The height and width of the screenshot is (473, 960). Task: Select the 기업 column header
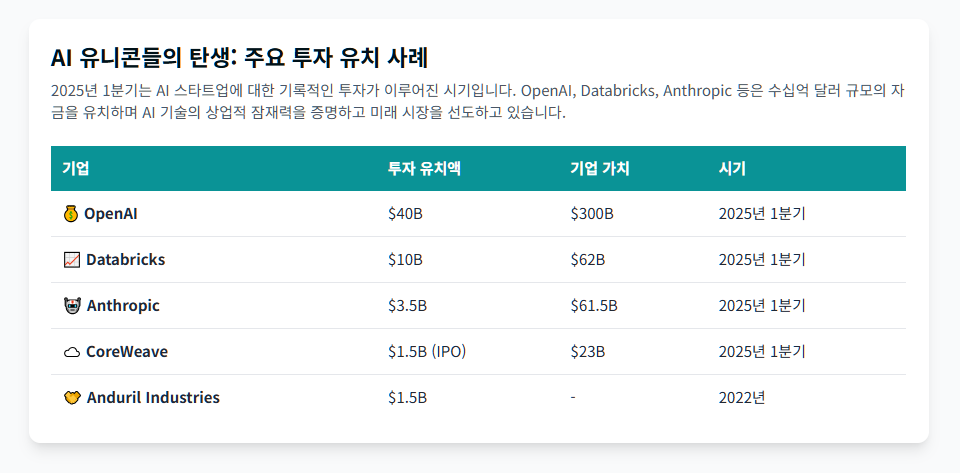pos(76,168)
